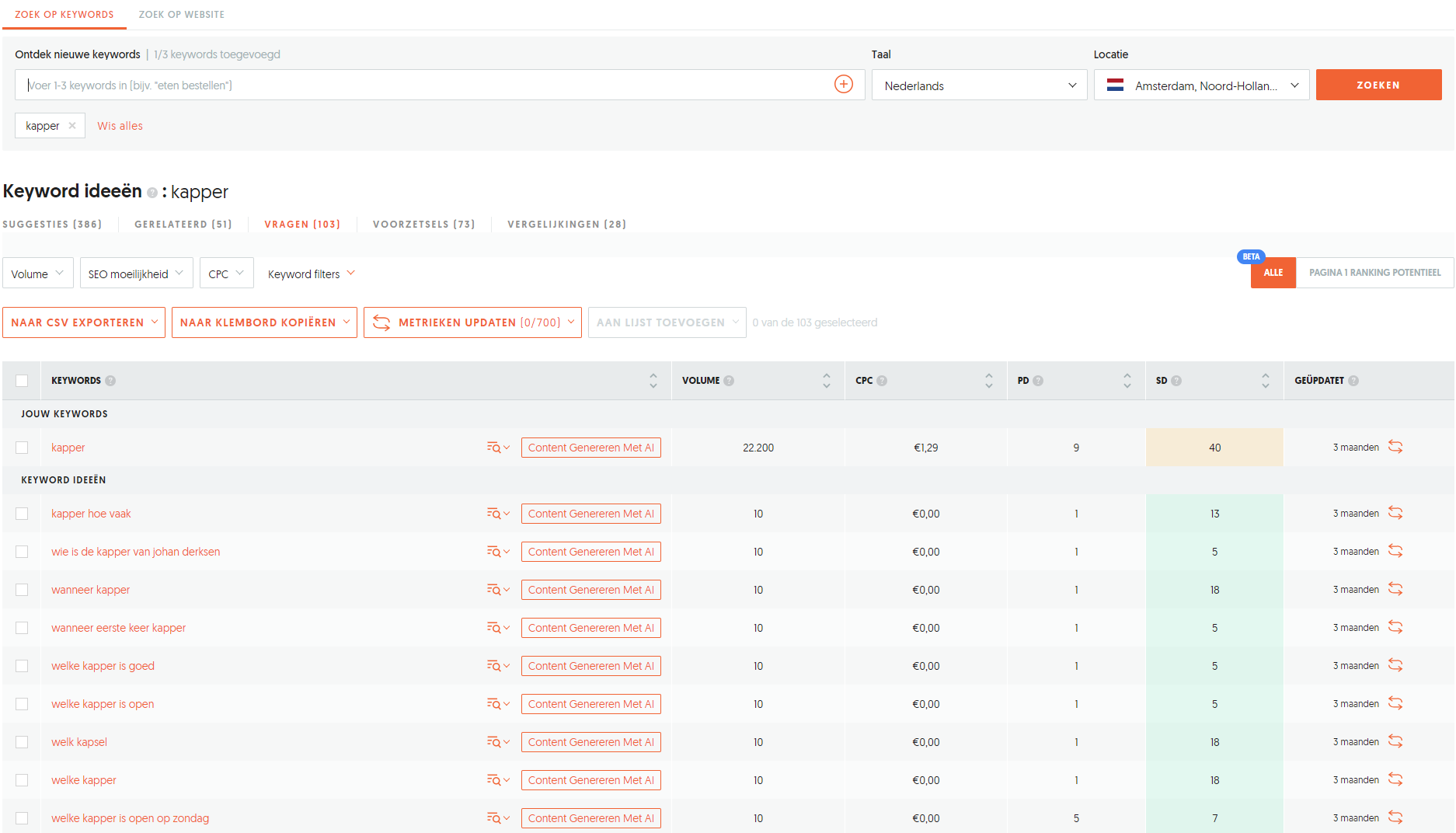
Task: Click Wis alles link
Action: (x=120, y=126)
